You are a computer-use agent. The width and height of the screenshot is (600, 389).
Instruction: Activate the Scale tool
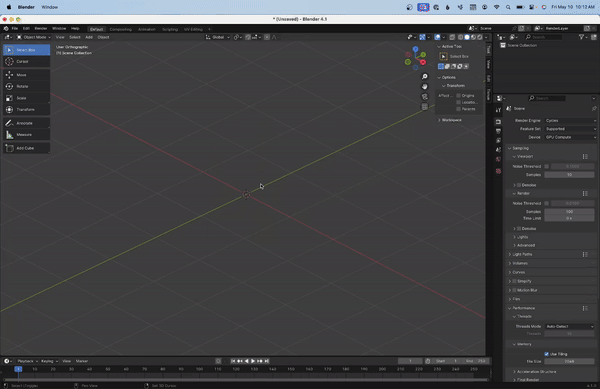pos(26,98)
